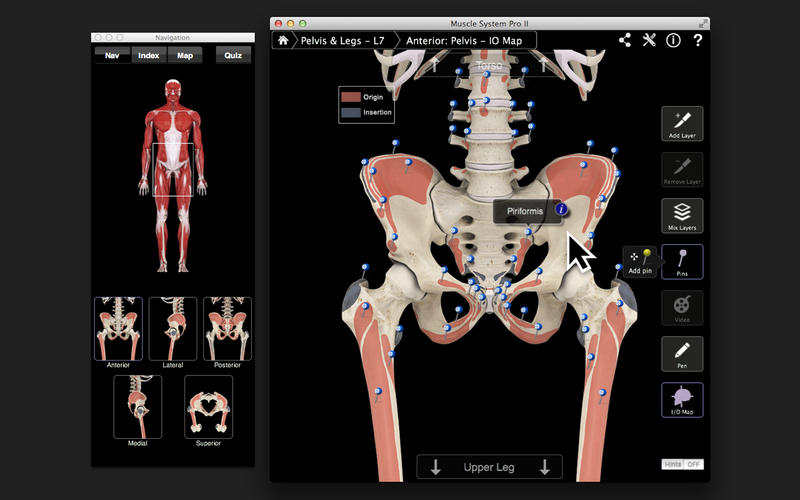The width and height of the screenshot is (800, 500).
Task: Navigate down to Upper Leg
Action: 489,467
